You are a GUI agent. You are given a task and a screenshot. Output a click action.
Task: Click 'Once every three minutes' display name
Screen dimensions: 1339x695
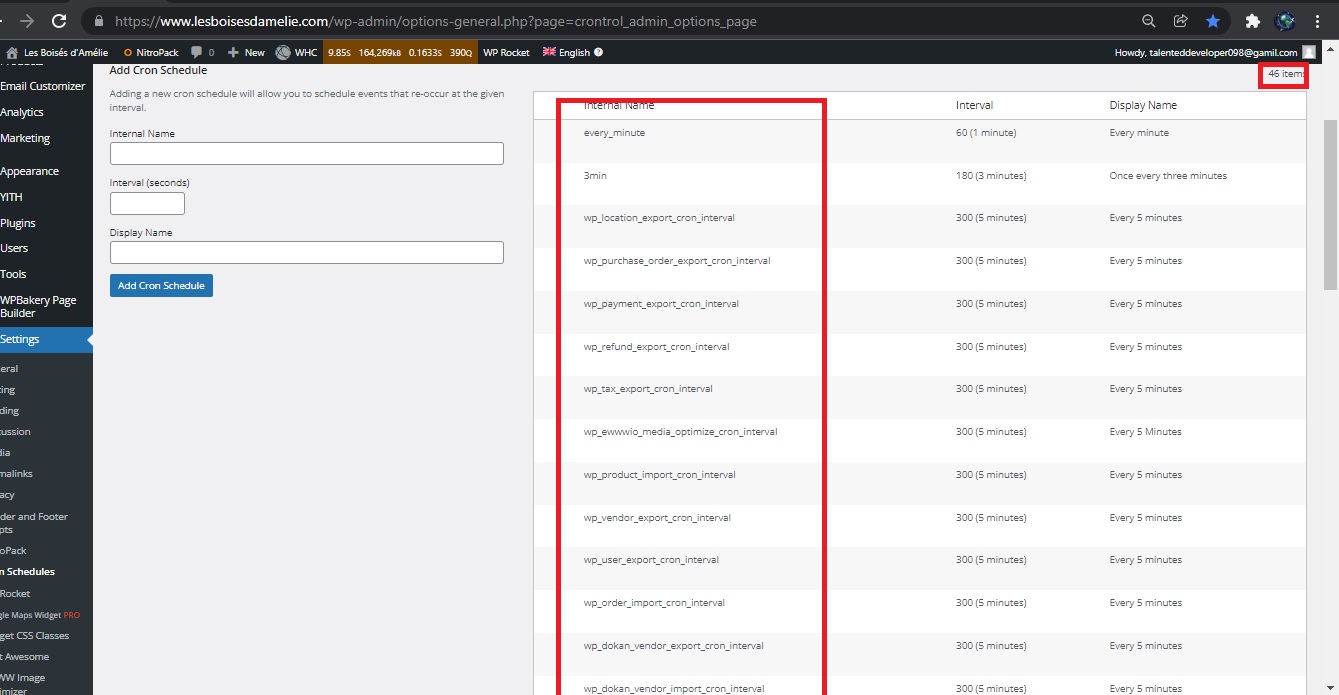1168,176
